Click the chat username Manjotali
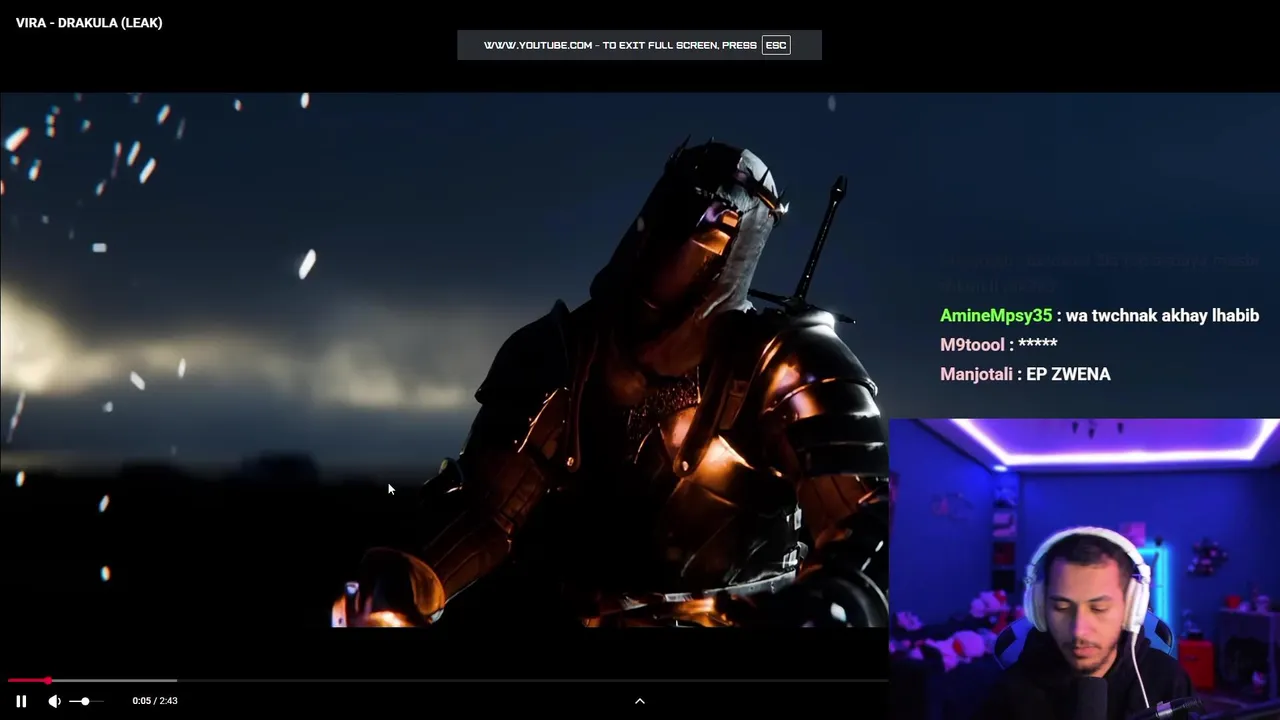The width and height of the screenshot is (1280, 720). (976, 374)
